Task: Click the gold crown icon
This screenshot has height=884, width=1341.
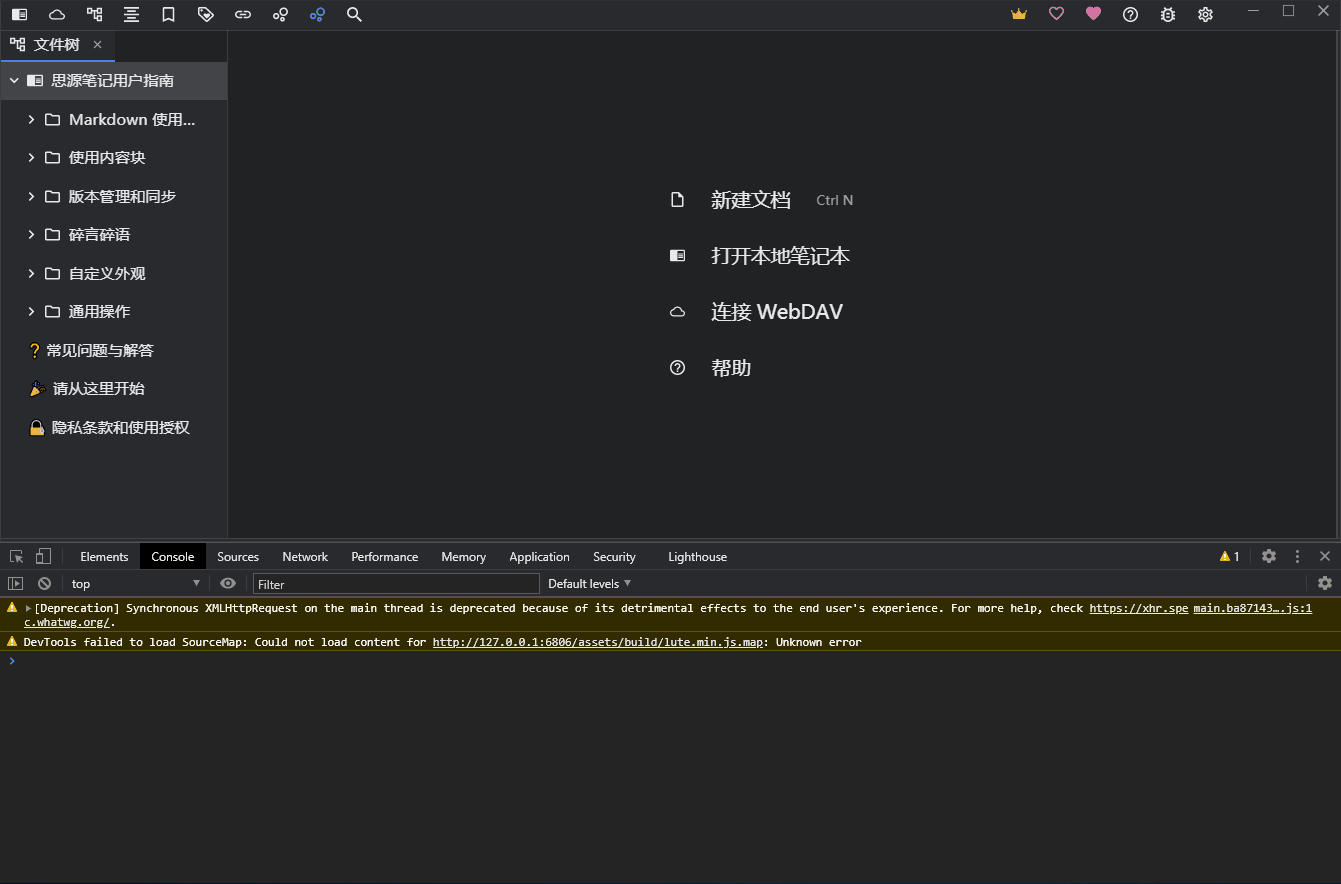Action: click(x=1019, y=15)
